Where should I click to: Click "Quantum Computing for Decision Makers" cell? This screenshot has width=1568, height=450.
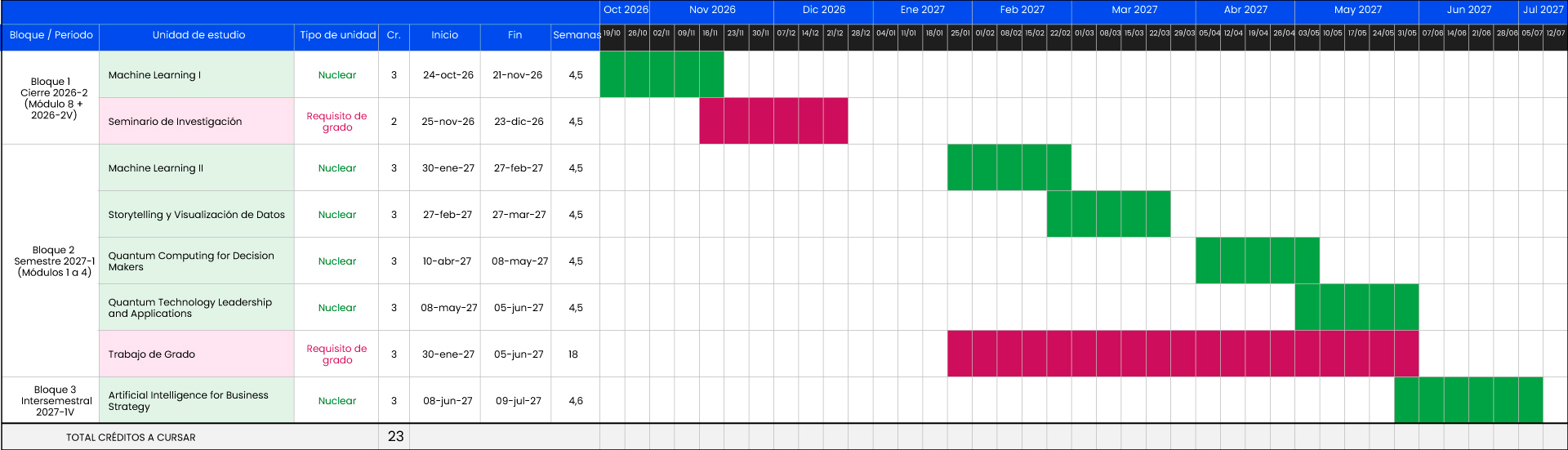197,261
